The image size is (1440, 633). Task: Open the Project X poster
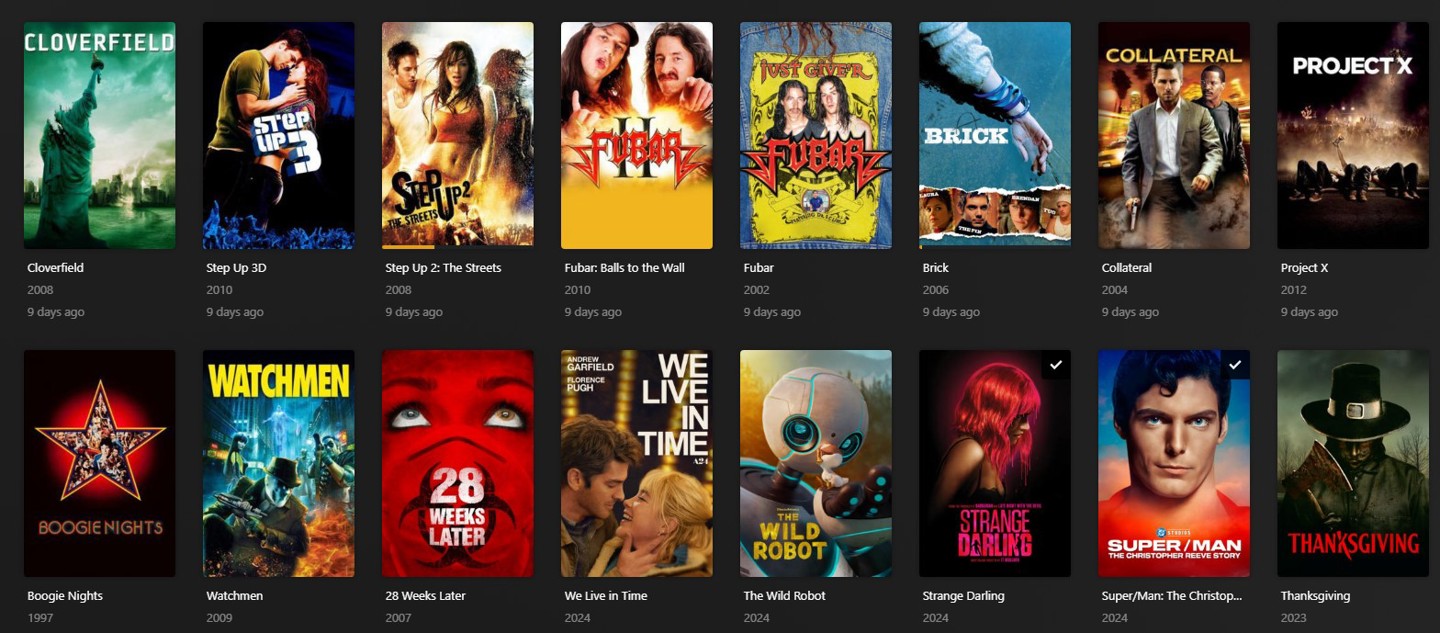click(x=1353, y=135)
